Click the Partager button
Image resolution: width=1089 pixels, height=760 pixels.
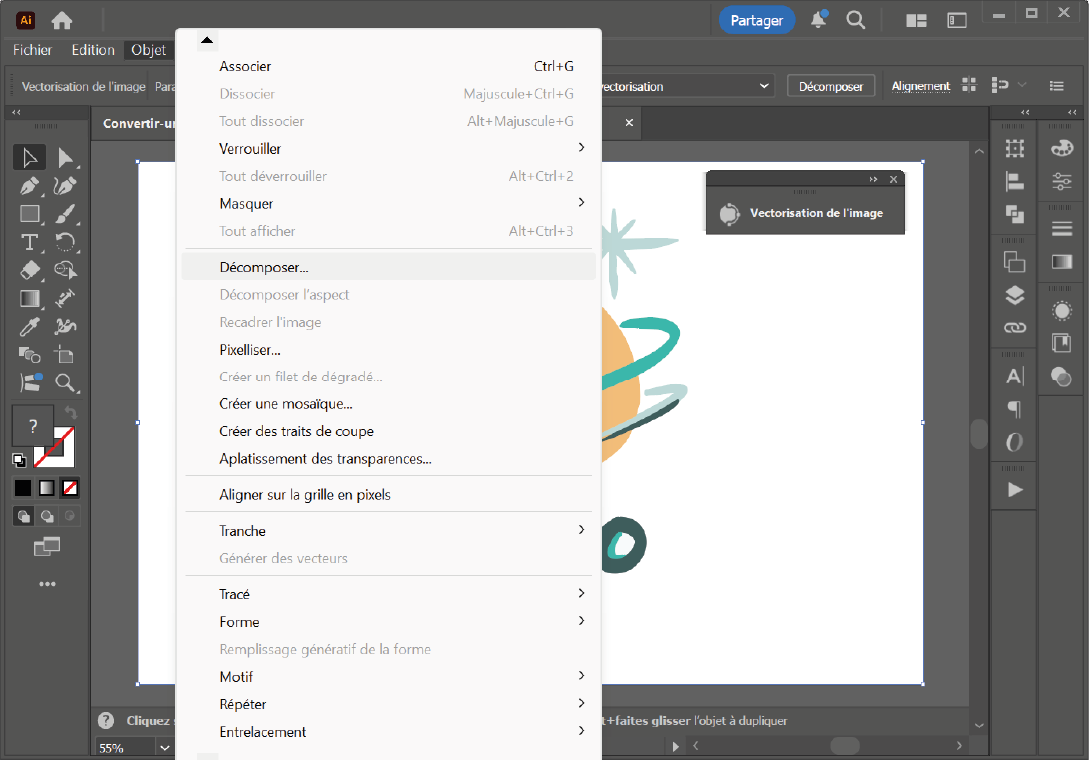pos(756,20)
